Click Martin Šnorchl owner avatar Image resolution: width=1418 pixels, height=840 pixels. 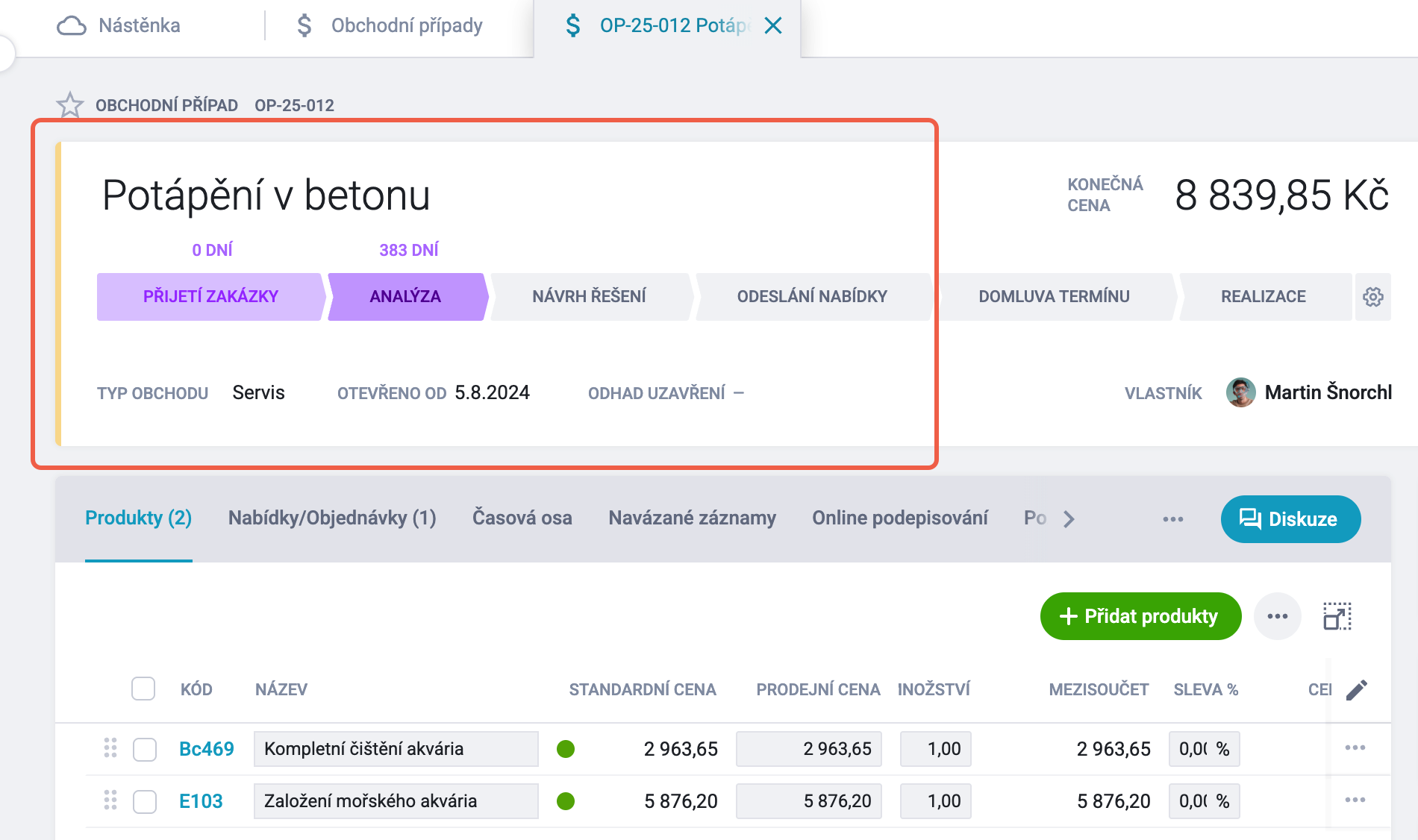tap(1240, 392)
